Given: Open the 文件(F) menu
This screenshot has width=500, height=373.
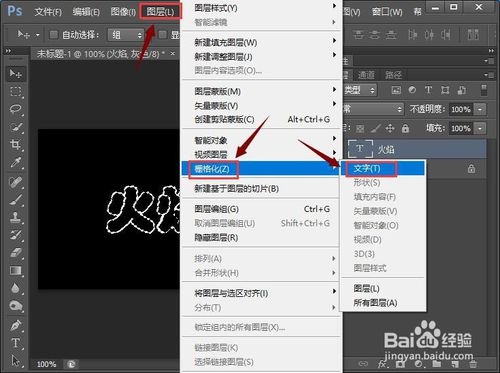Looking at the screenshot, I should point(48,12).
